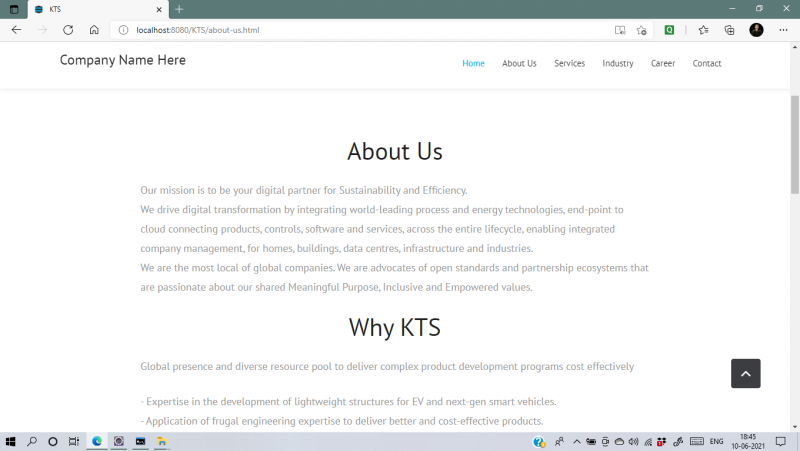Viewport: 800px width, 451px height.
Task: Open the link-shaped tray icon
Action: 678,442
